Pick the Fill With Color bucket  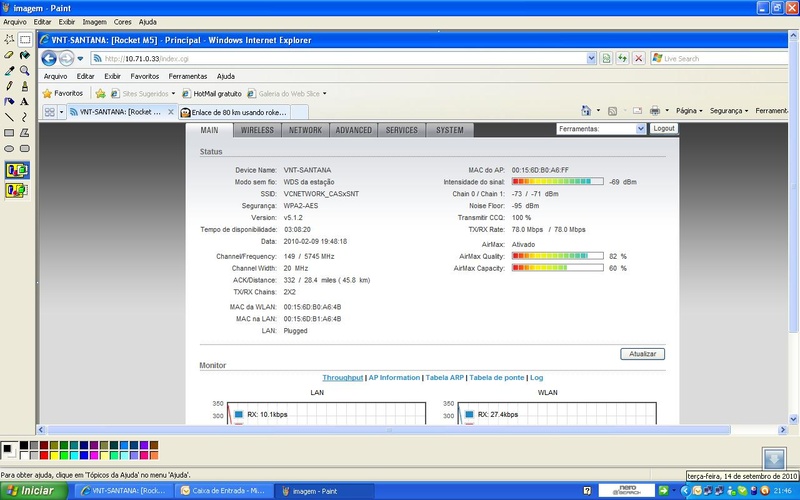coord(24,55)
